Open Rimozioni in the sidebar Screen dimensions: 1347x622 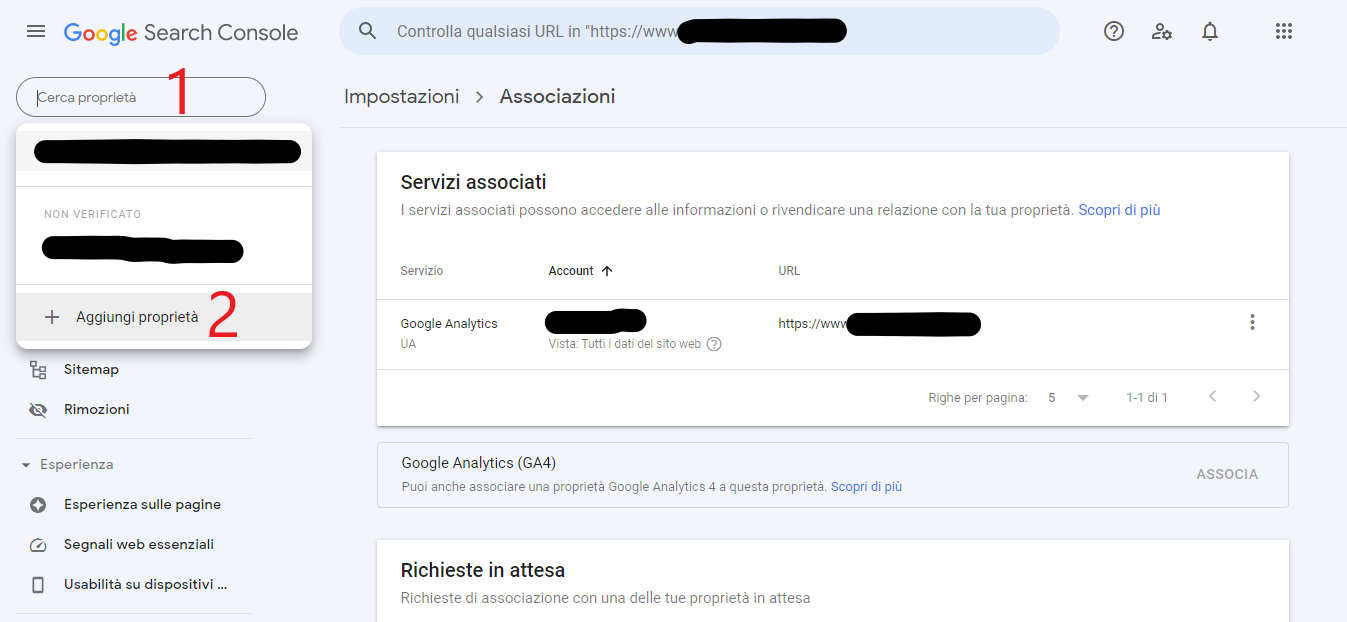click(96, 410)
